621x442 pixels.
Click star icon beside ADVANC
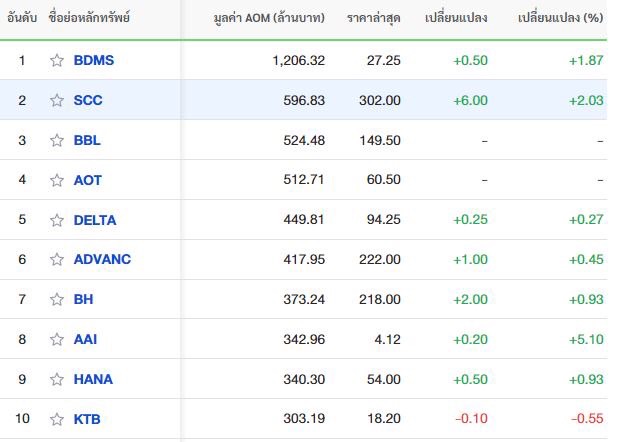57,259
